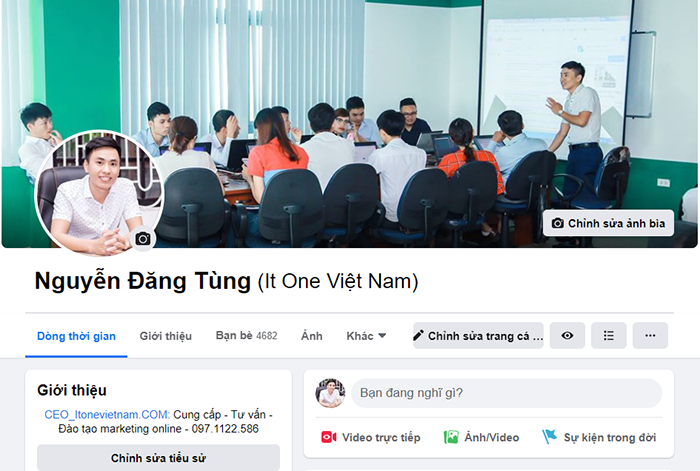Expand the Khác dropdown menu
The height and width of the screenshot is (471, 700).
tap(366, 336)
